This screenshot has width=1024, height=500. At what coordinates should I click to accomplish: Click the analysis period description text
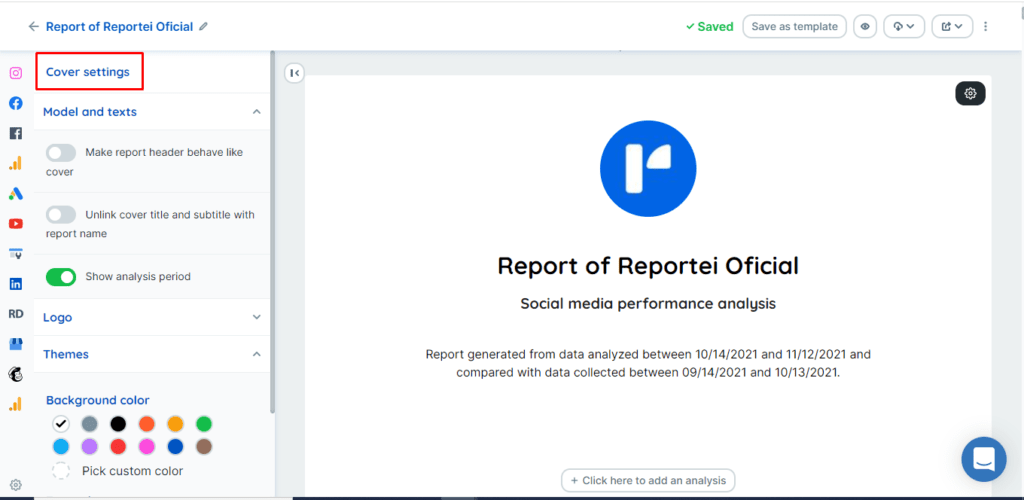(648, 364)
